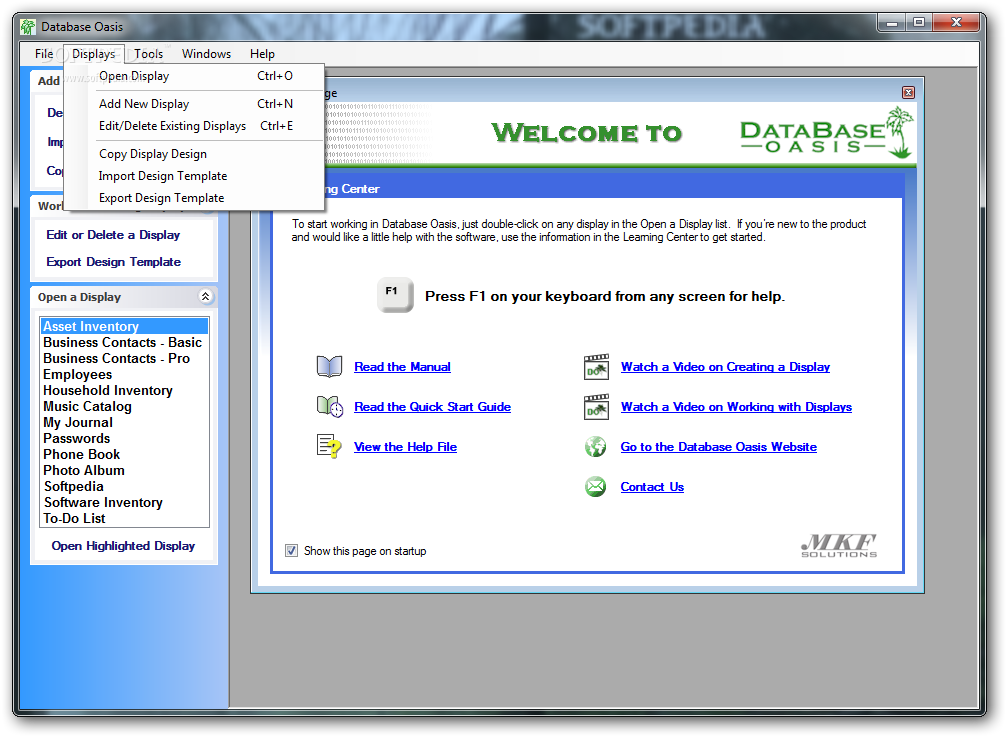
Task: Open the Help menu
Action: 262,54
